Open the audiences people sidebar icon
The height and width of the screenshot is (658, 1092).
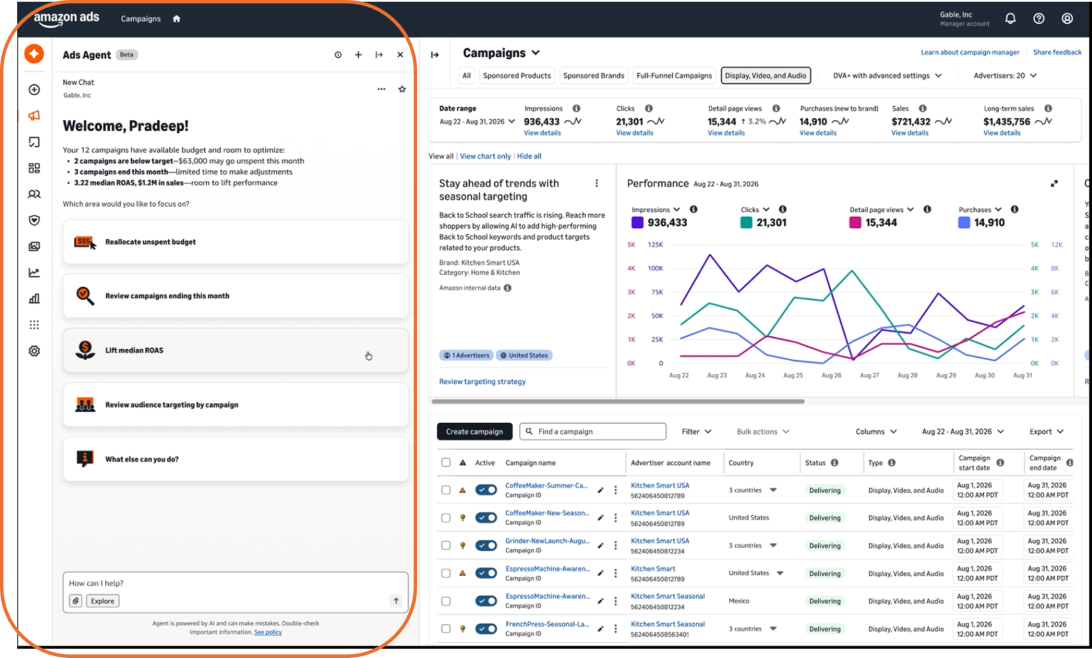coord(34,194)
